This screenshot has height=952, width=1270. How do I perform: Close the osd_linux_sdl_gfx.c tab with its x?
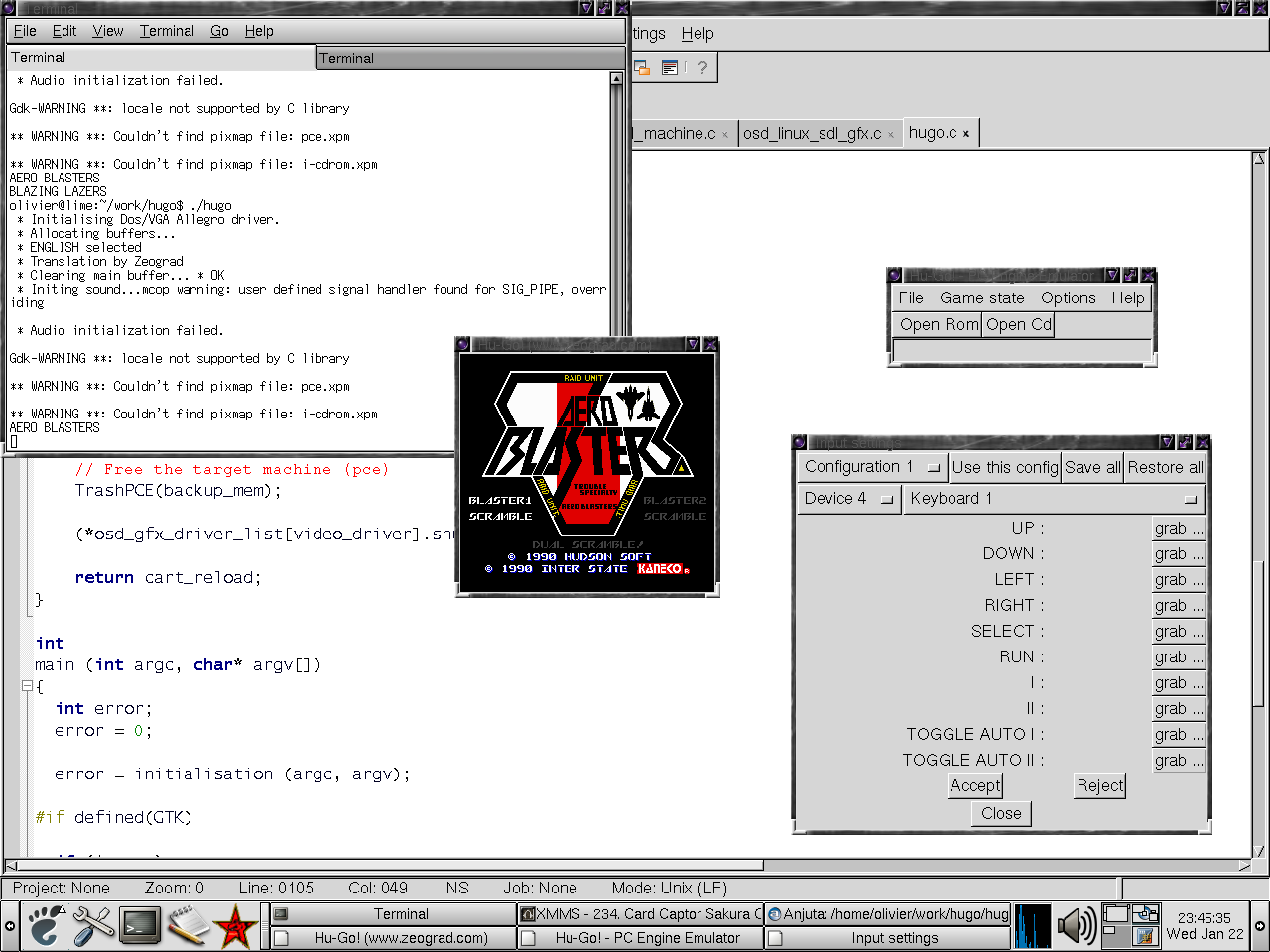[891, 135]
